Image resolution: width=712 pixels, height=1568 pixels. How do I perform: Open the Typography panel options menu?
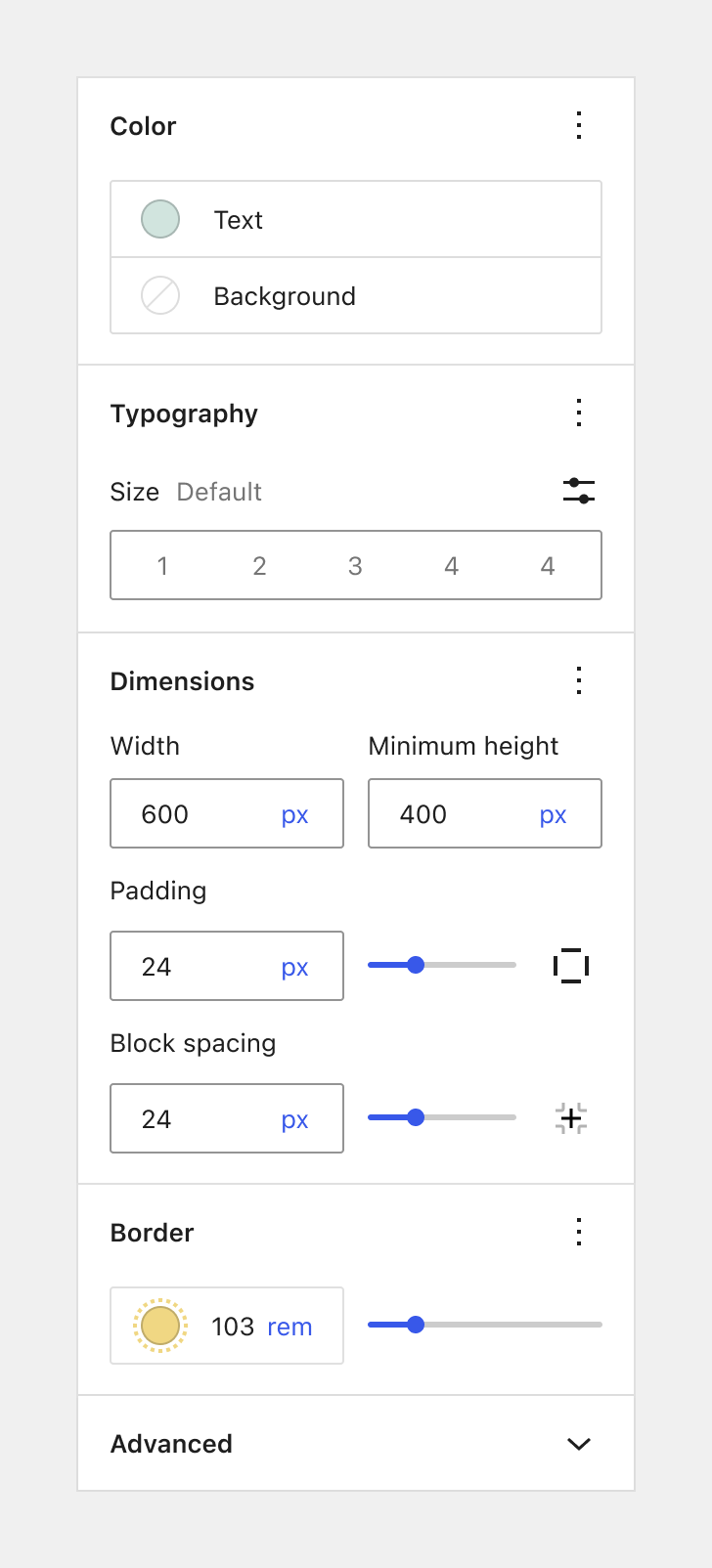(x=578, y=413)
